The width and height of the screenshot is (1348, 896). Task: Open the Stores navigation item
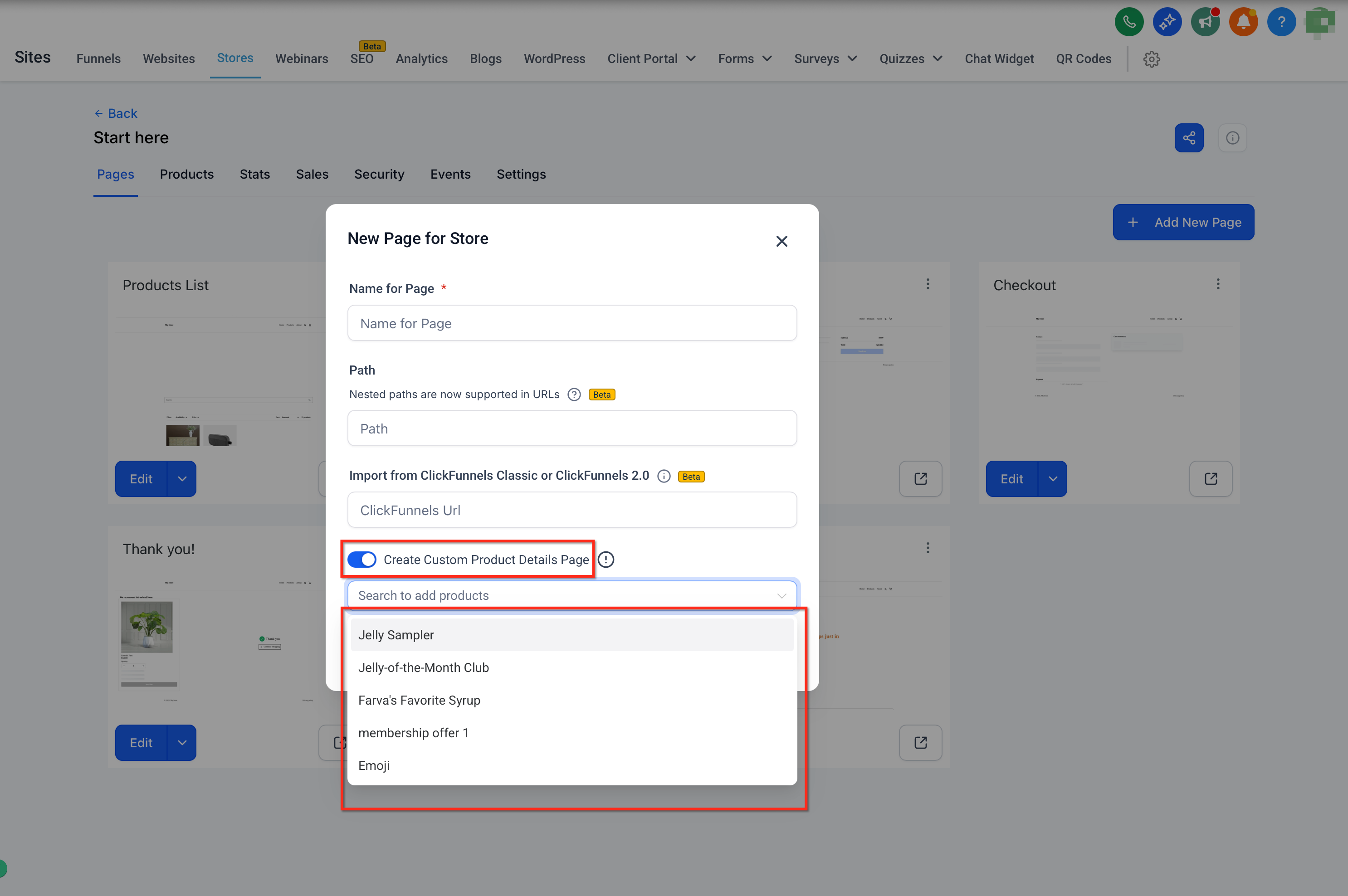[x=235, y=58]
